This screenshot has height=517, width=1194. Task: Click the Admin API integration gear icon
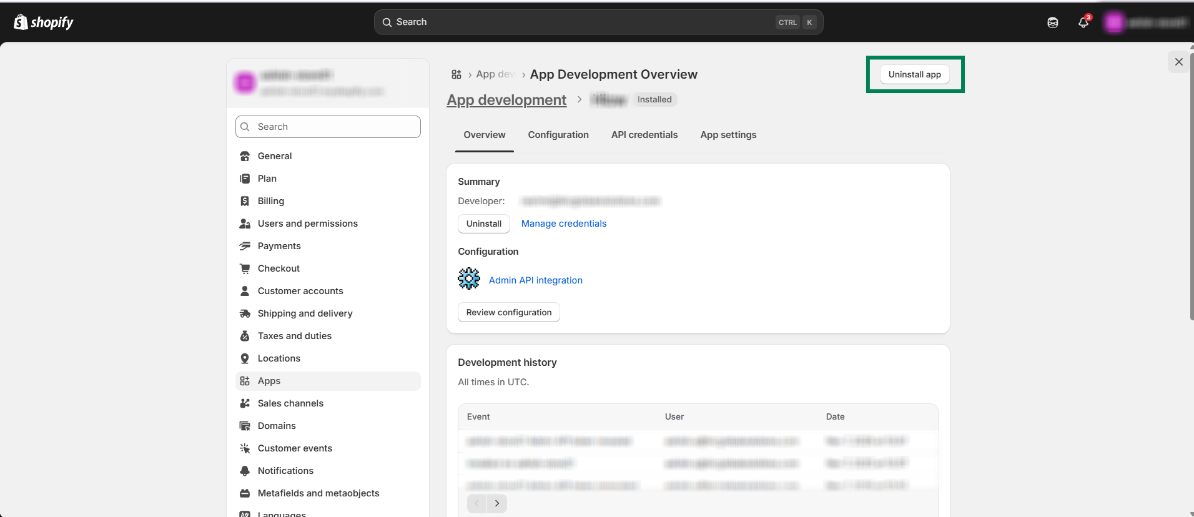pos(469,279)
